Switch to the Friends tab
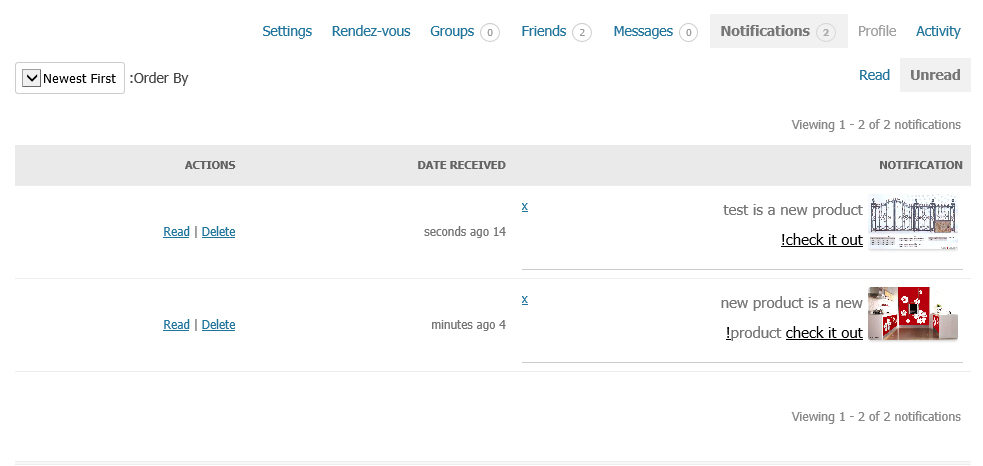 [x=556, y=31]
